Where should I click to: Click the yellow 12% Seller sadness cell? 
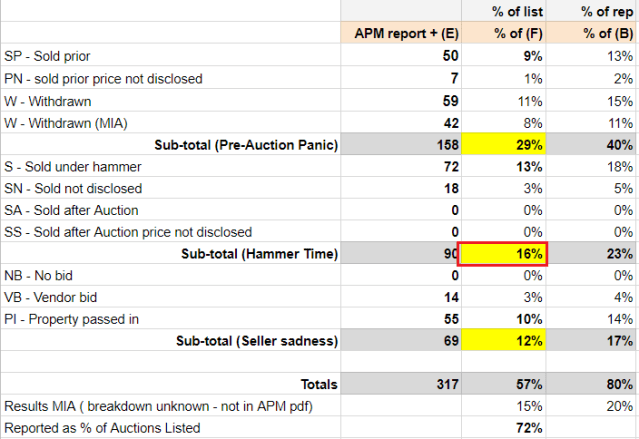click(502, 342)
